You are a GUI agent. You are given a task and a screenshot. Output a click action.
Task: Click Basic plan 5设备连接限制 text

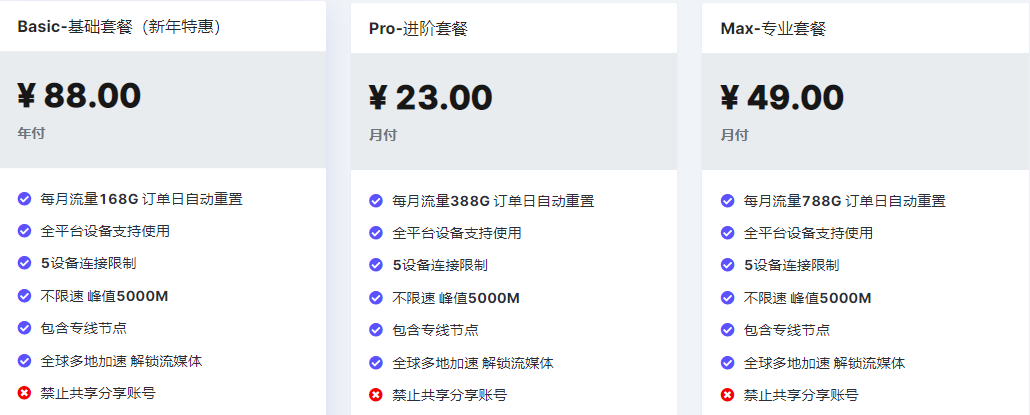click(89, 263)
